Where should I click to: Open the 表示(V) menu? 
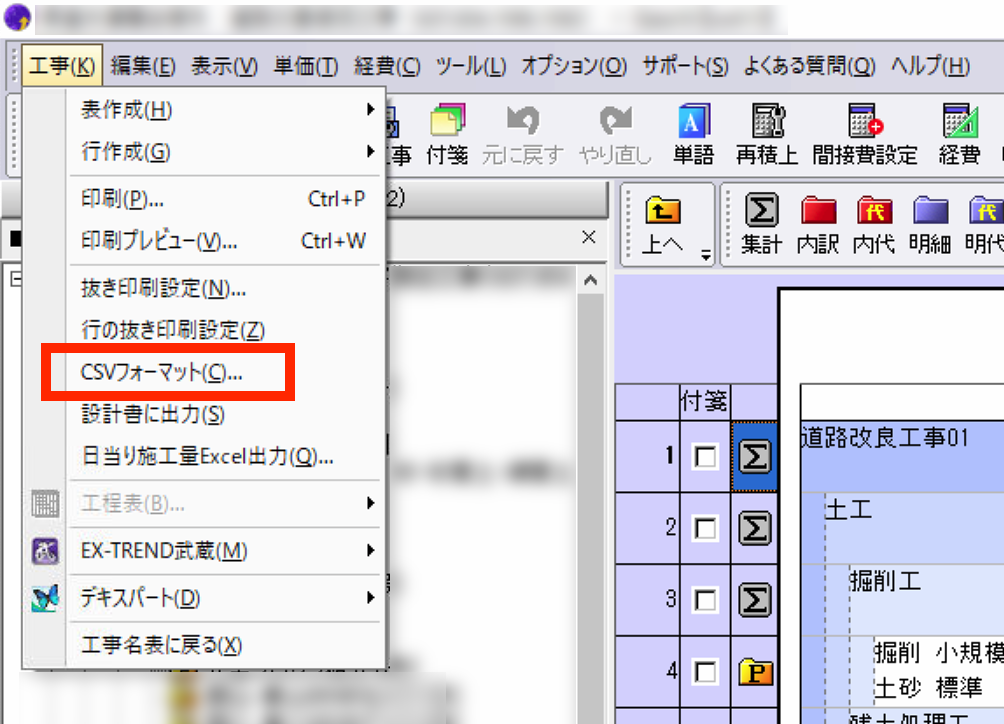[x=224, y=66]
